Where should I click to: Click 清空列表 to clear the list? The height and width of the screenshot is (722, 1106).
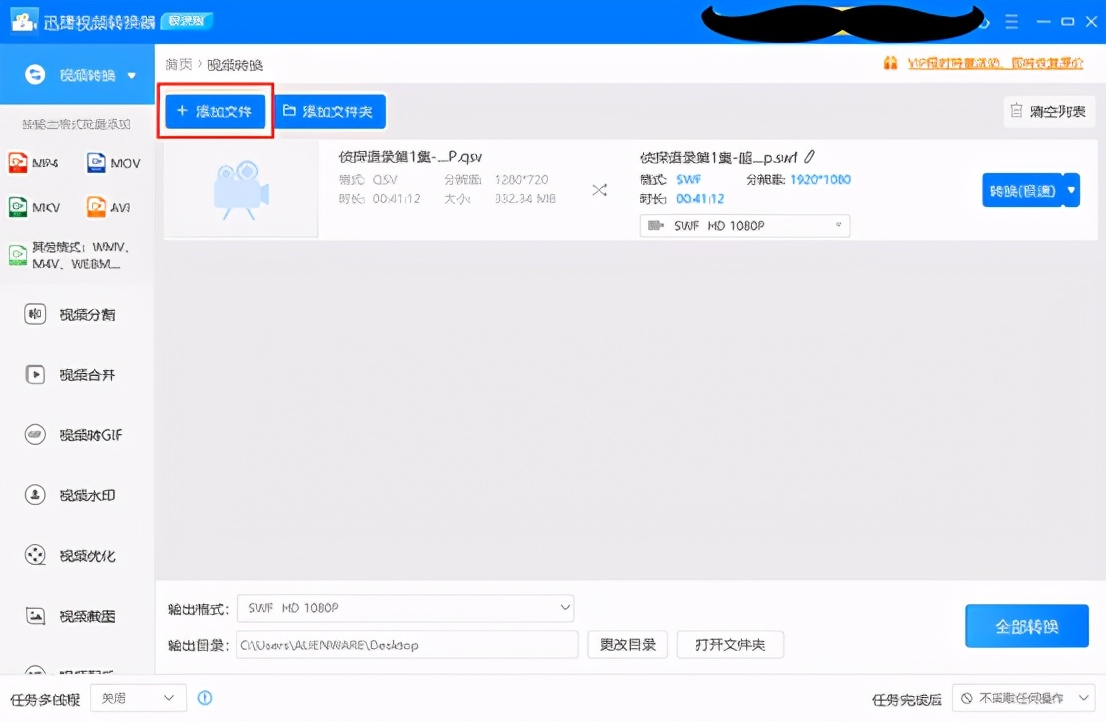click(1050, 111)
